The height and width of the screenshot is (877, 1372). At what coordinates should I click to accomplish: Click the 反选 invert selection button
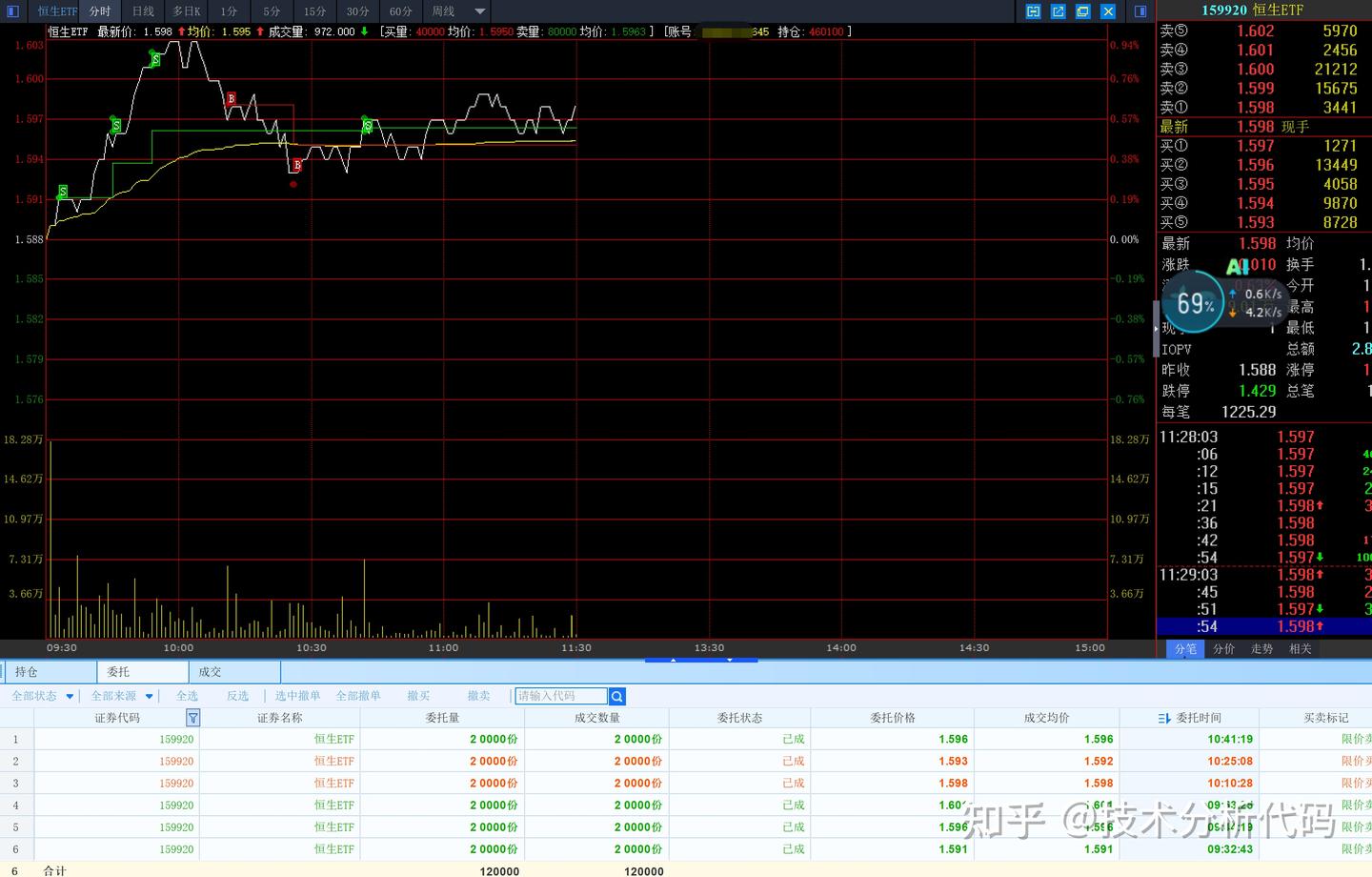click(x=237, y=696)
